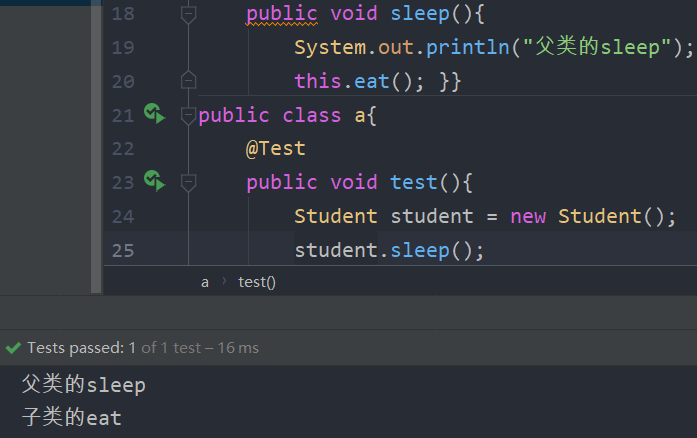The height and width of the screenshot is (438, 697).
Task: Collapse sleep() method fold marker on line 18
Action: (188, 15)
